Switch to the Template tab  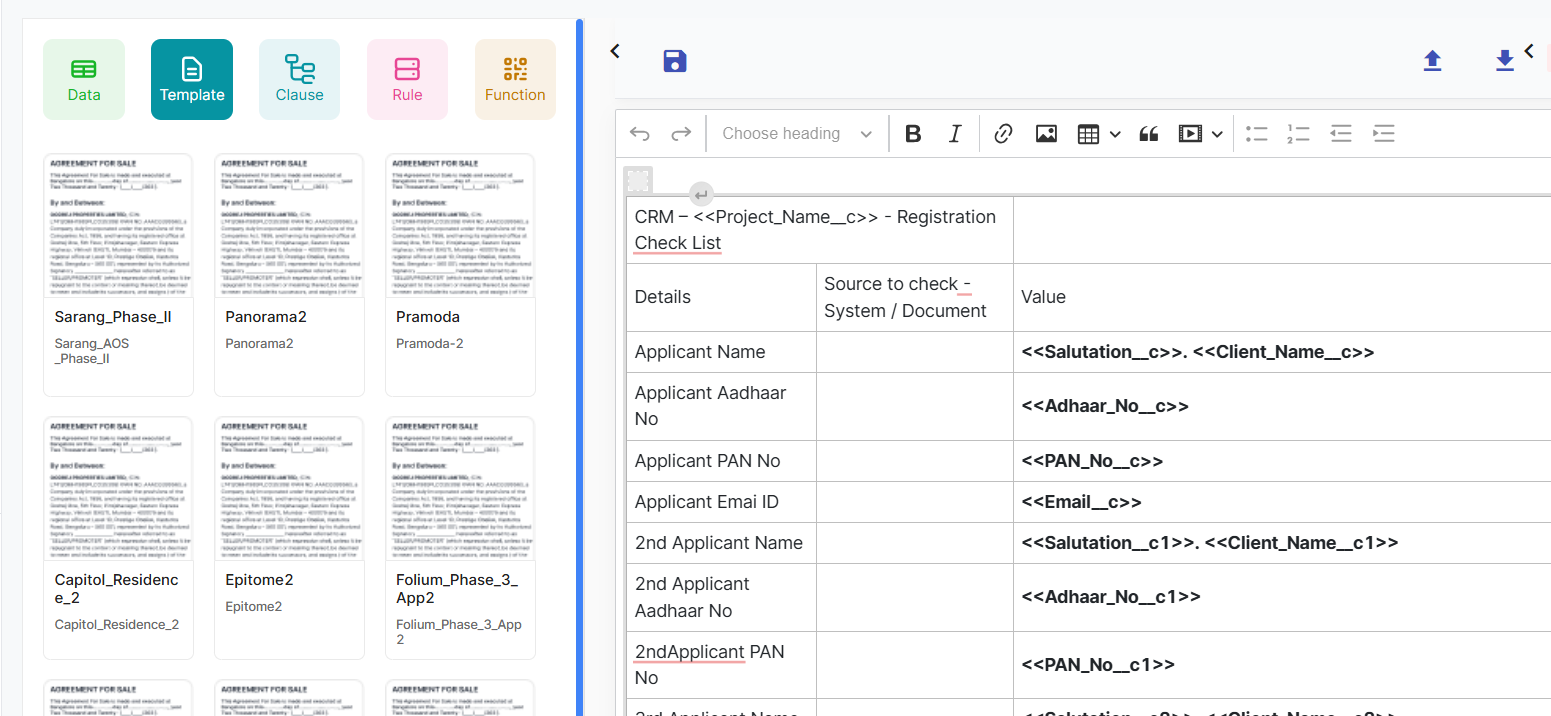192,80
